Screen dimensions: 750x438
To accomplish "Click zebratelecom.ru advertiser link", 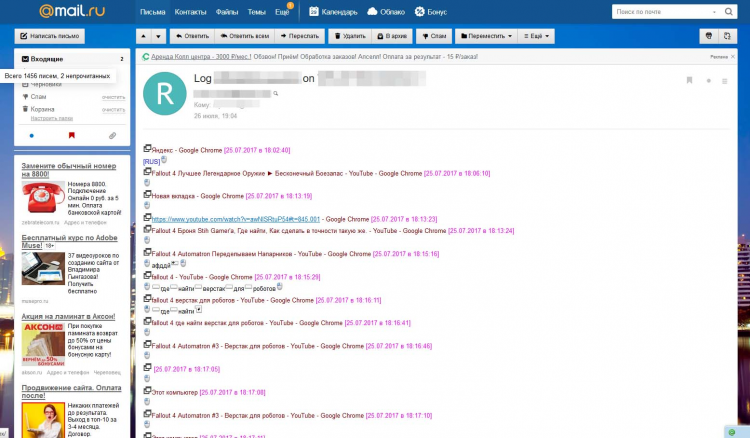I will coord(41,222).
